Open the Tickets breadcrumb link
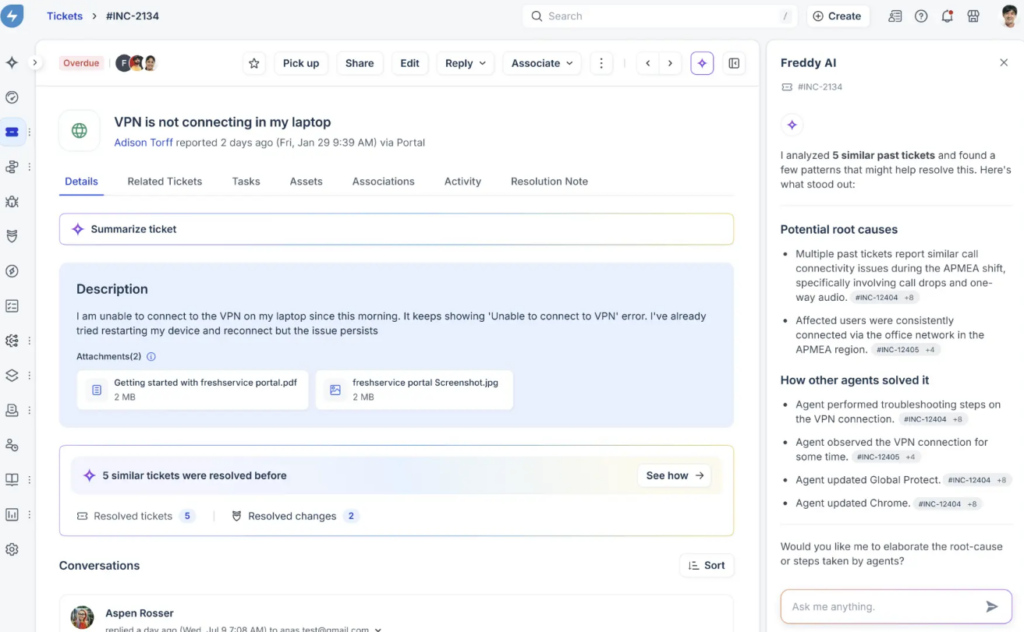 coord(65,16)
